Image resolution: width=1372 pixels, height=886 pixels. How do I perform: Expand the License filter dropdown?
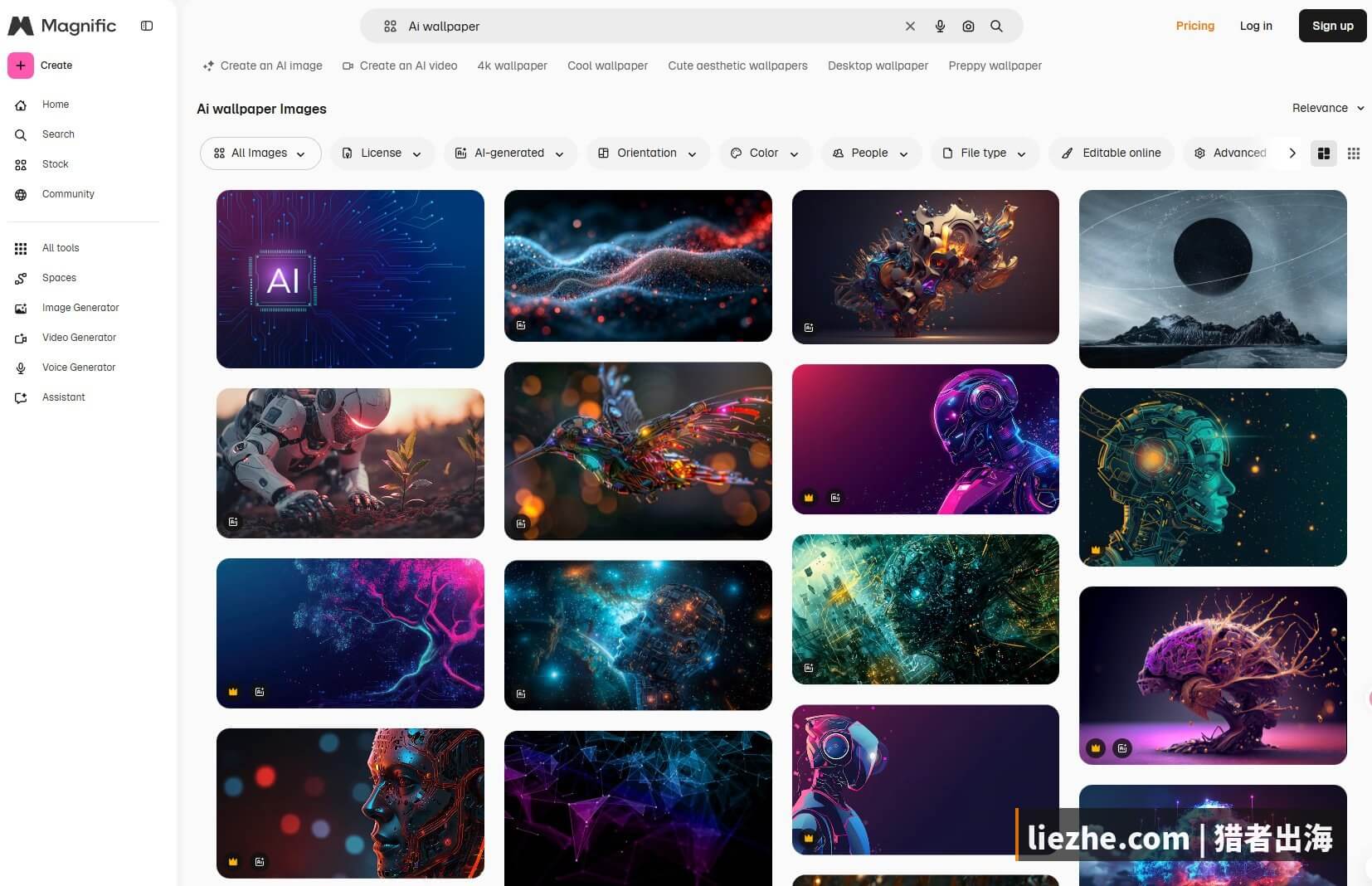[x=382, y=153]
